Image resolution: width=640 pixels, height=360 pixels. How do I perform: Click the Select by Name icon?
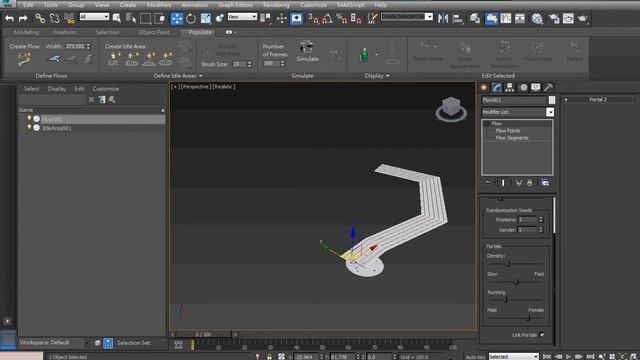131,18
